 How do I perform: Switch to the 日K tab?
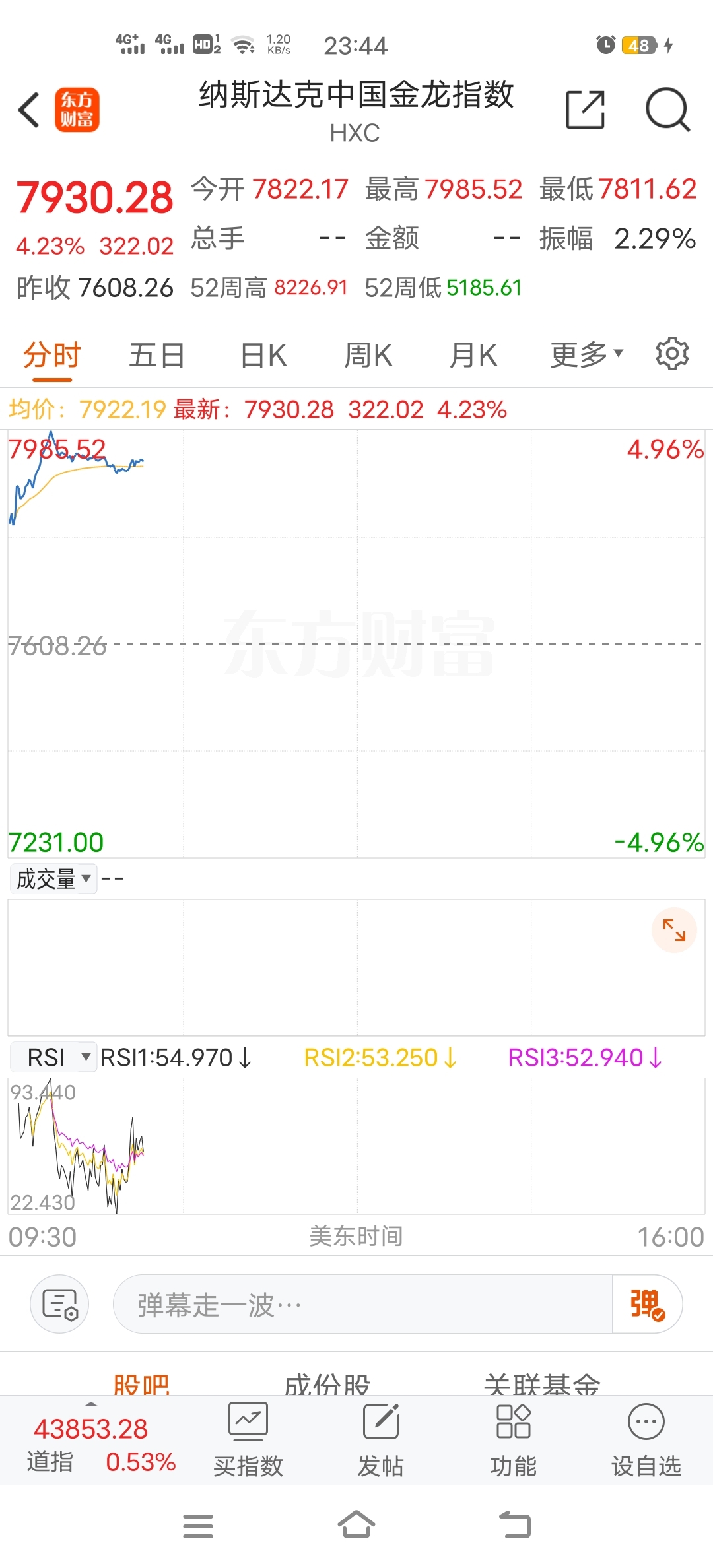(x=263, y=355)
